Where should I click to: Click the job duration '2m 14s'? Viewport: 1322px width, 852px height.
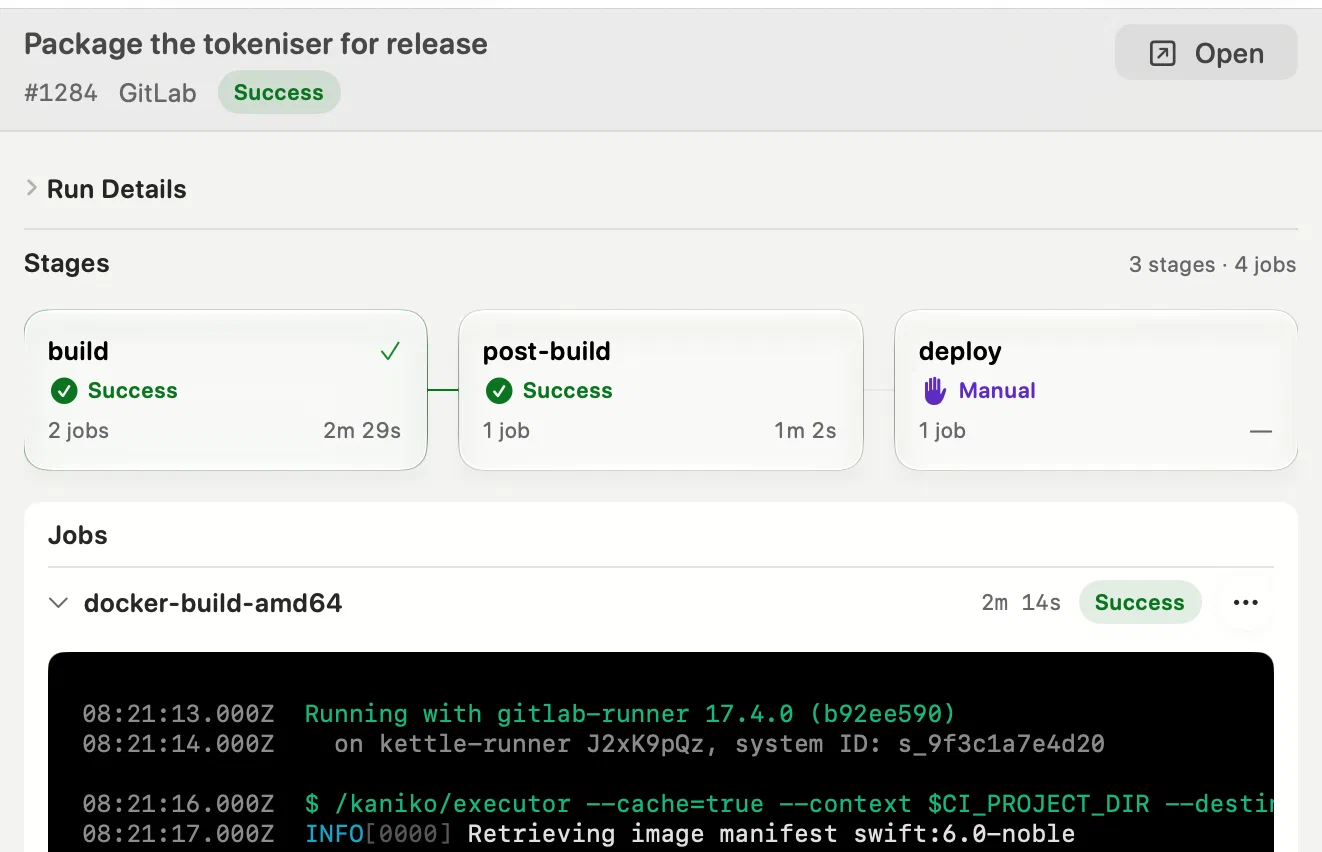tap(1021, 602)
